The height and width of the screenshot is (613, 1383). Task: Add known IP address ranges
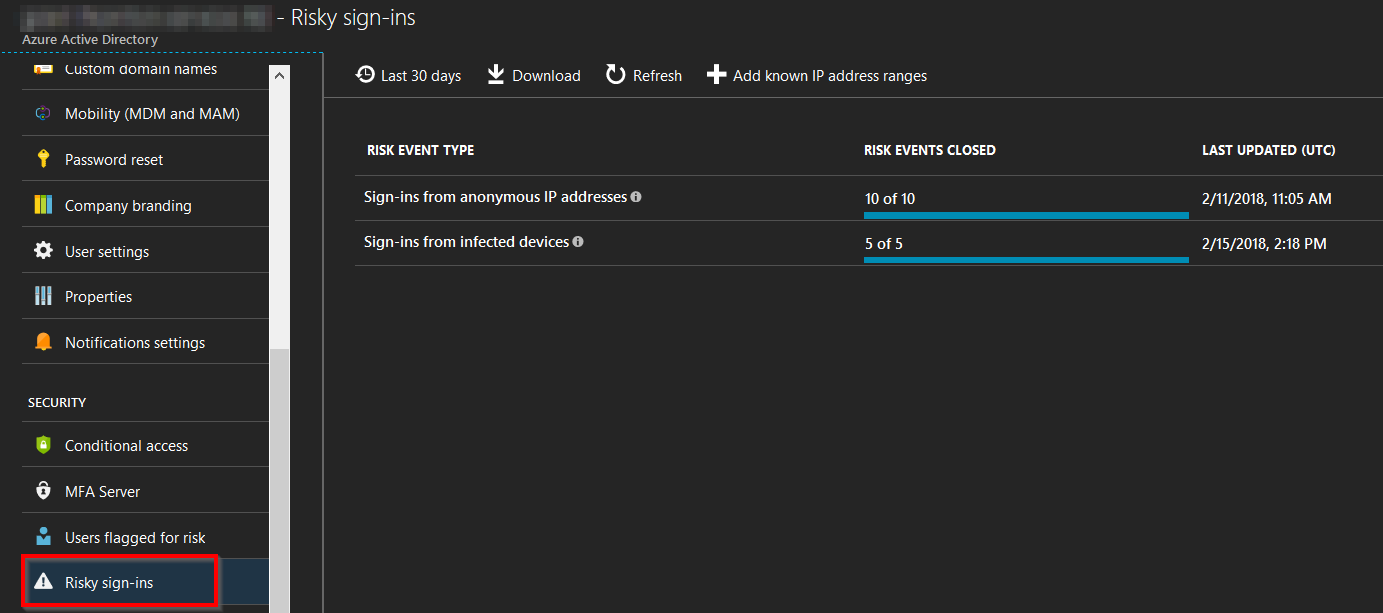(x=816, y=75)
